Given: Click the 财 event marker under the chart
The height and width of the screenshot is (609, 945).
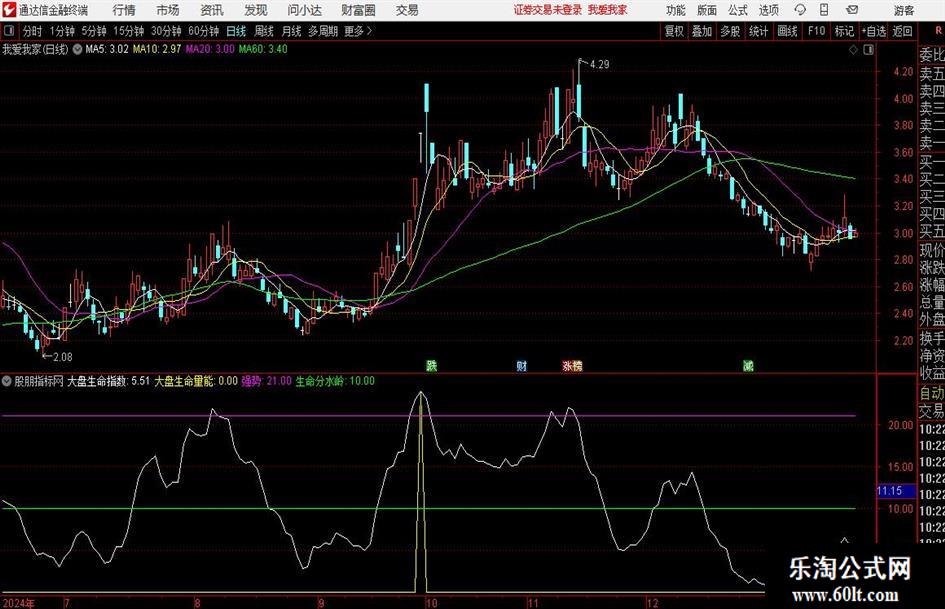Looking at the screenshot, I should point(521,366).
